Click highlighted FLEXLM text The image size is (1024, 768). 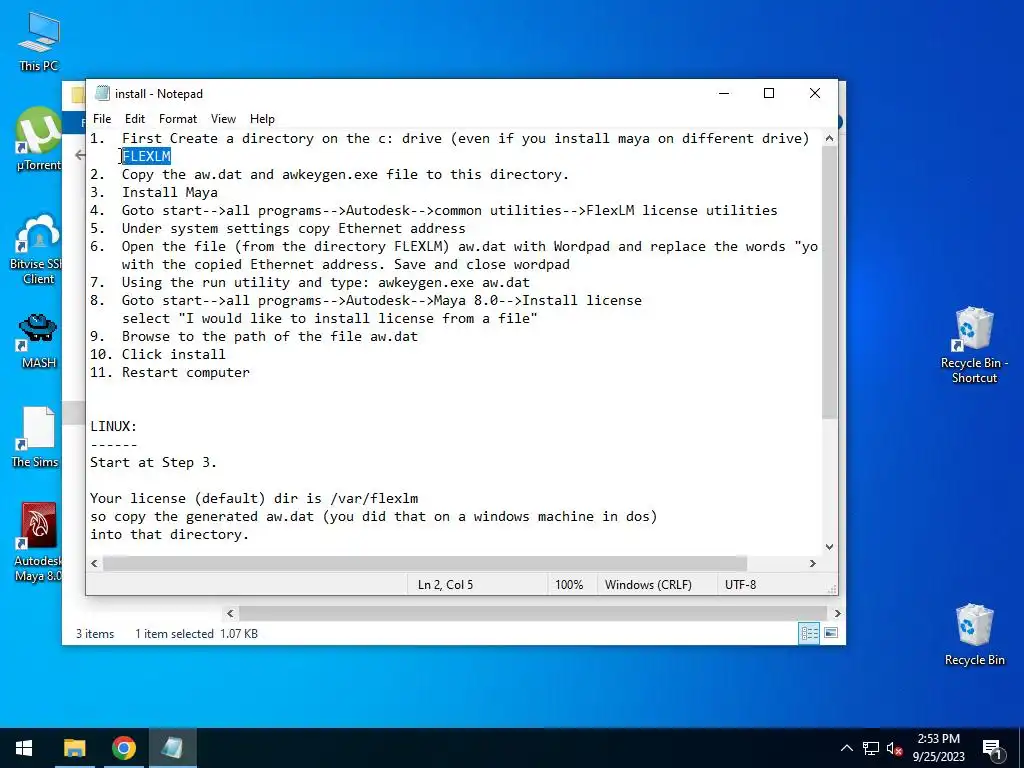tap(146, 156)
